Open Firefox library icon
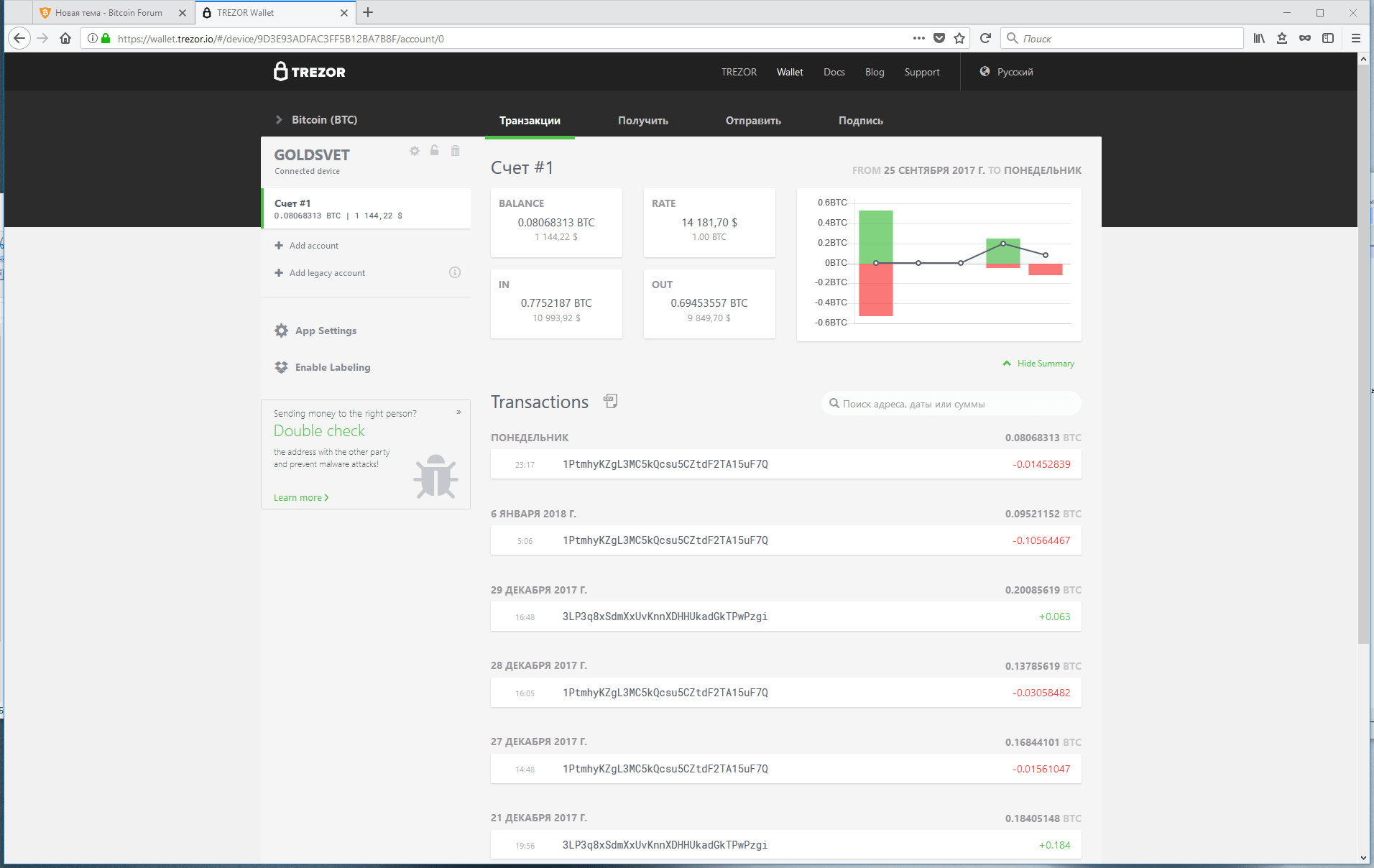 1259,38
